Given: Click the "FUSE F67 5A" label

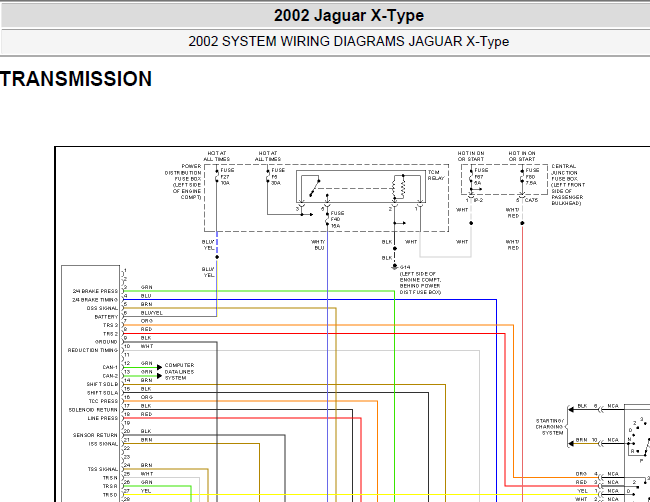Looking at the screenshot, I should coord(481,177).
